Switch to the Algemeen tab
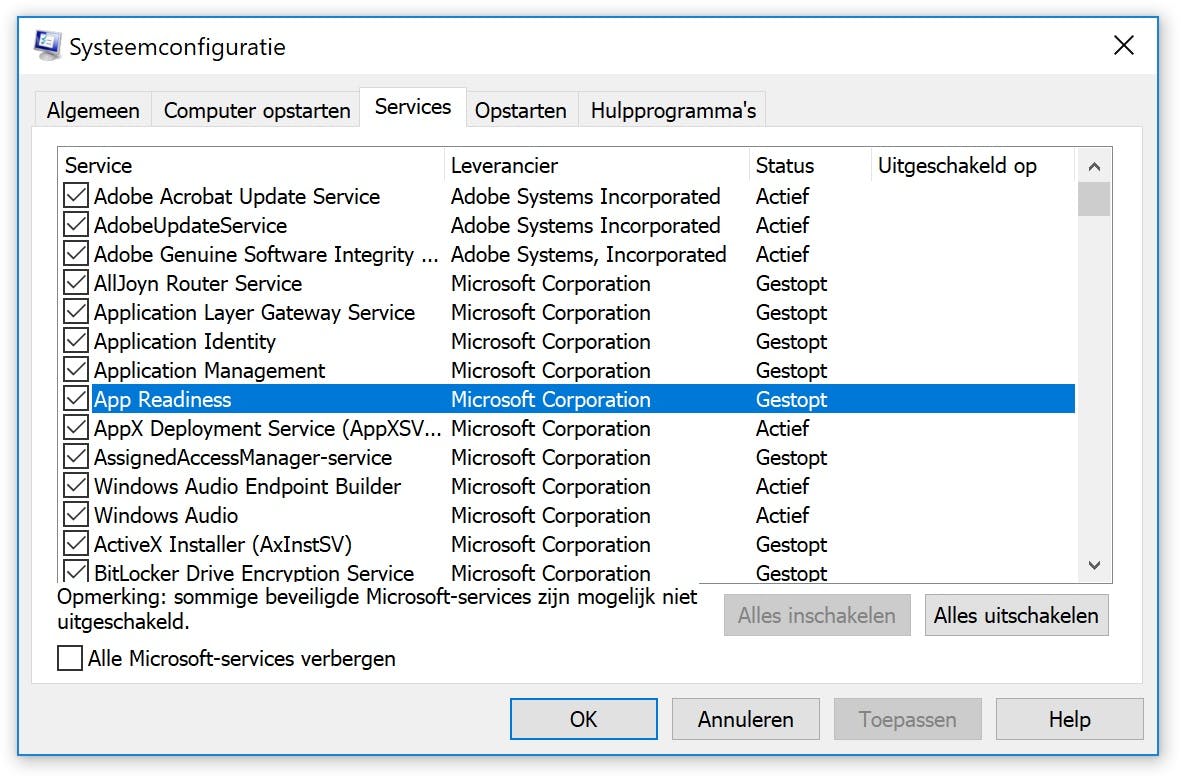 (93, 110)
